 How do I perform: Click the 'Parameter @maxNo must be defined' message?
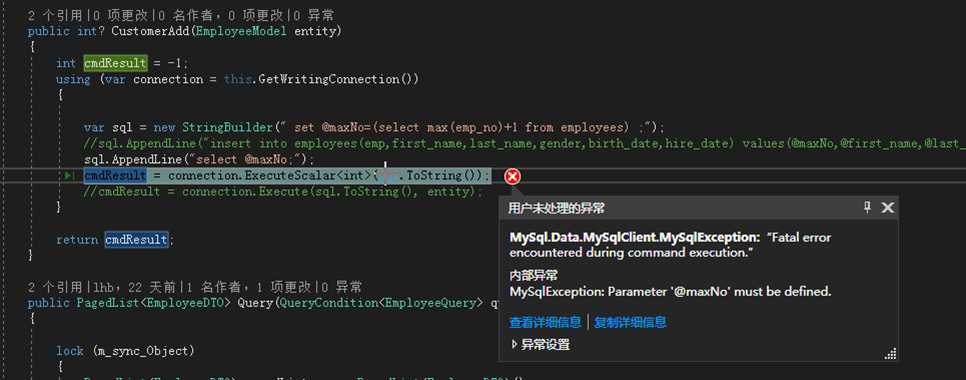click(670, 291)
